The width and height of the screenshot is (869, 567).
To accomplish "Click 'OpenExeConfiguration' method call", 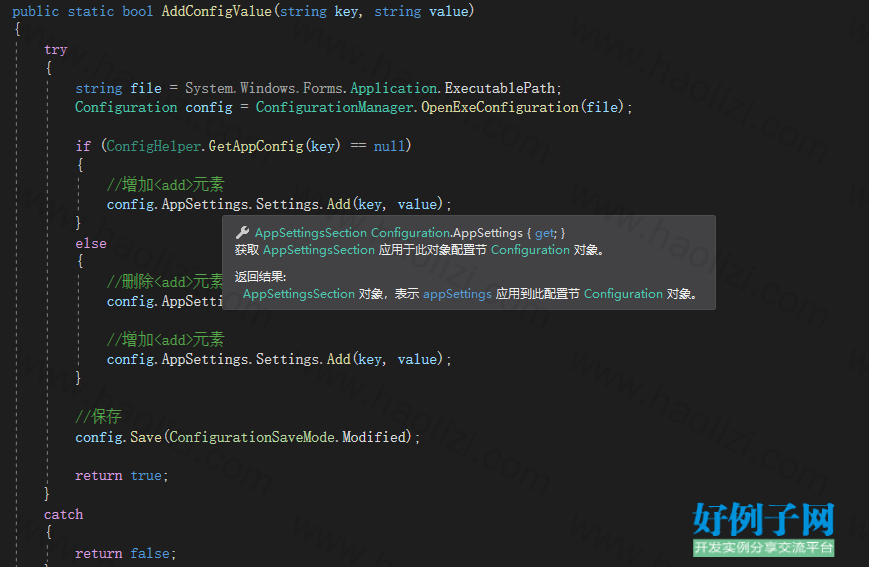I will 500,107.
